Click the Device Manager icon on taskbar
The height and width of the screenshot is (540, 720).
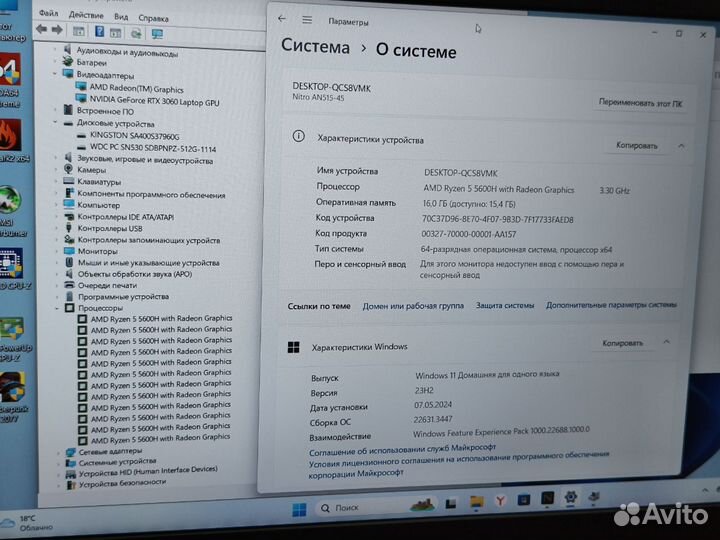(594, 496)
